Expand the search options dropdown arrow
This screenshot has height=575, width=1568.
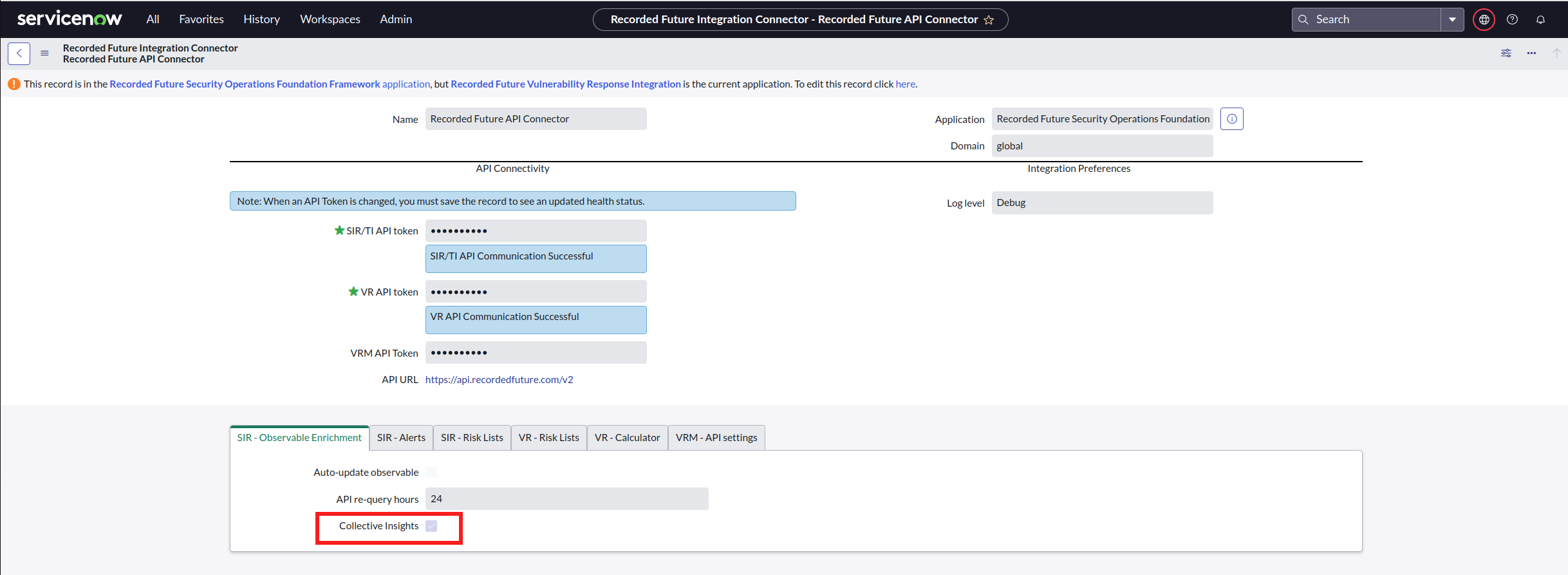click(1452, 20)
